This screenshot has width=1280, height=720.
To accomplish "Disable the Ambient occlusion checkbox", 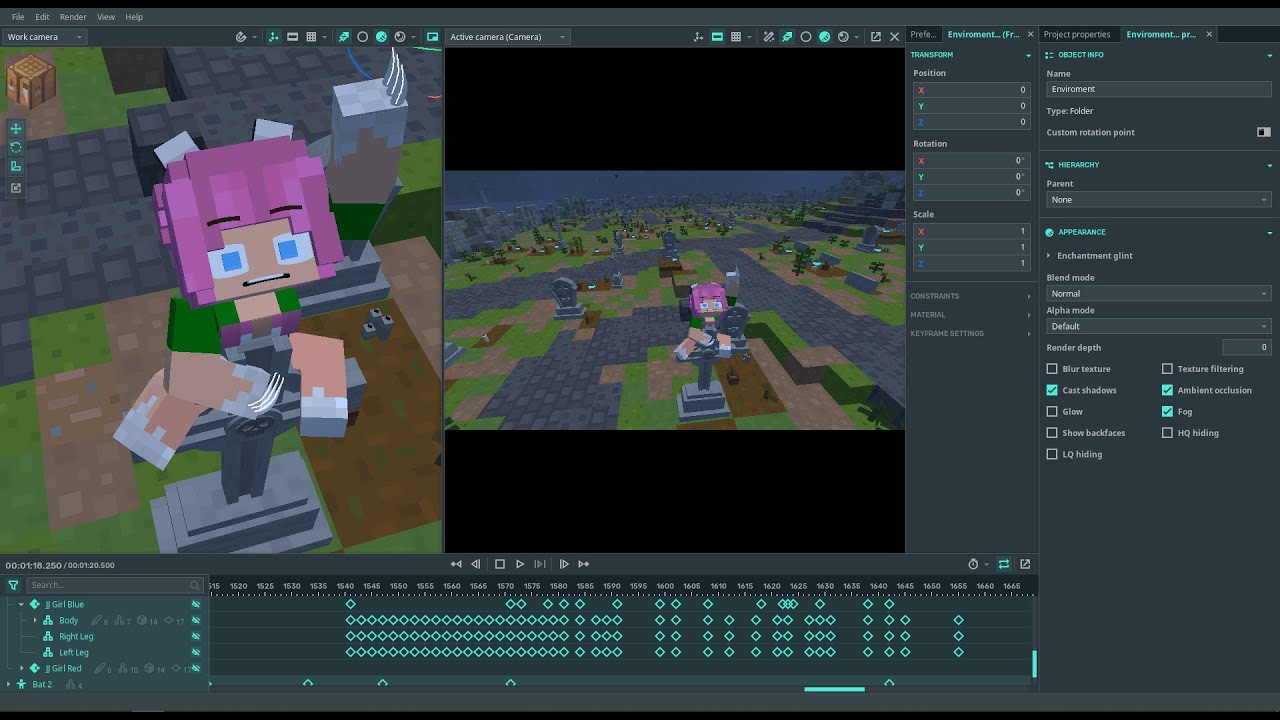I will pos(1167,390).
